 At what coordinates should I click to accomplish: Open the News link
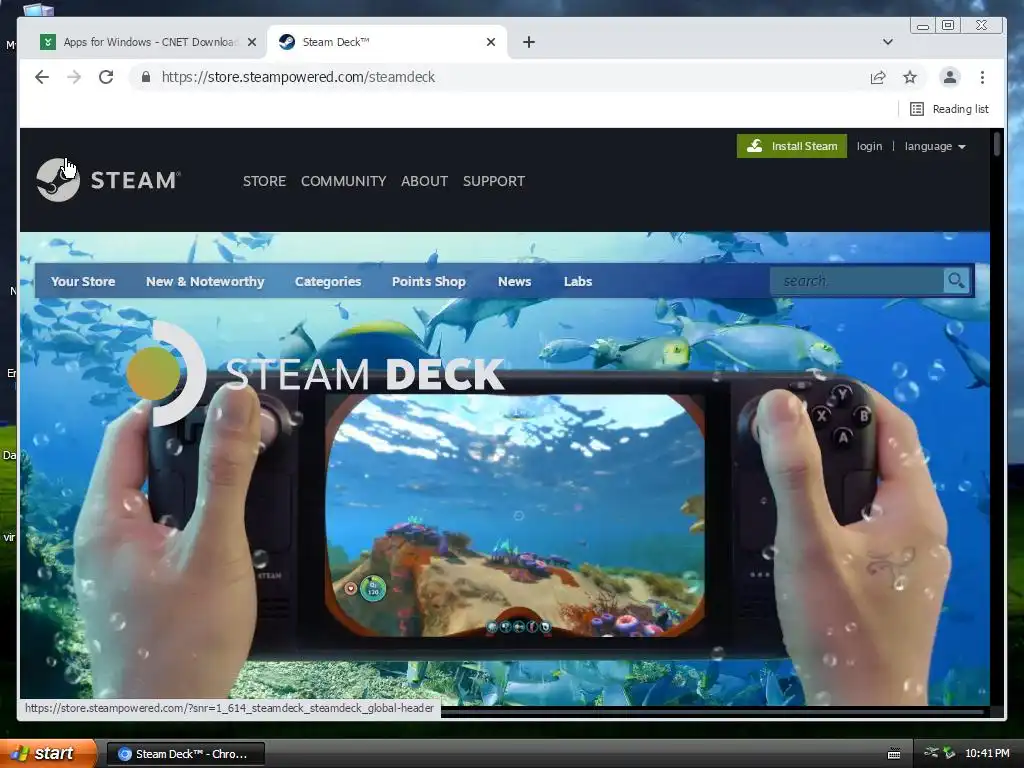515,281
